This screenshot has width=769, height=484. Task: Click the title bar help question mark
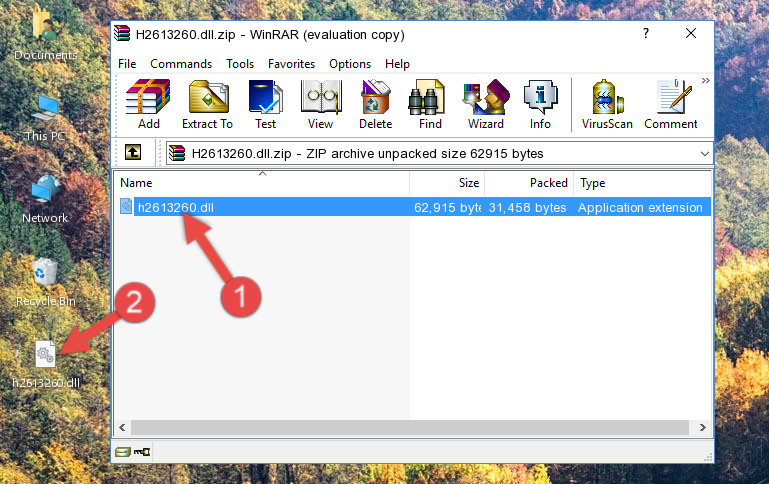click(646, 33)
